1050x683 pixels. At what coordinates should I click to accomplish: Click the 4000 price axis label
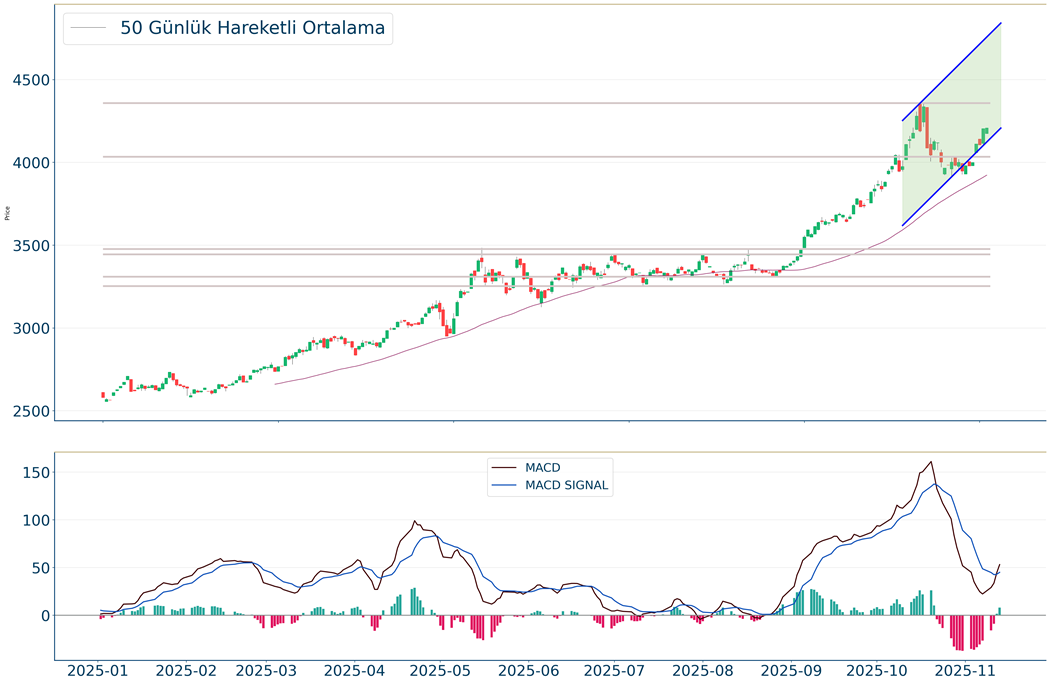(31, 163)
